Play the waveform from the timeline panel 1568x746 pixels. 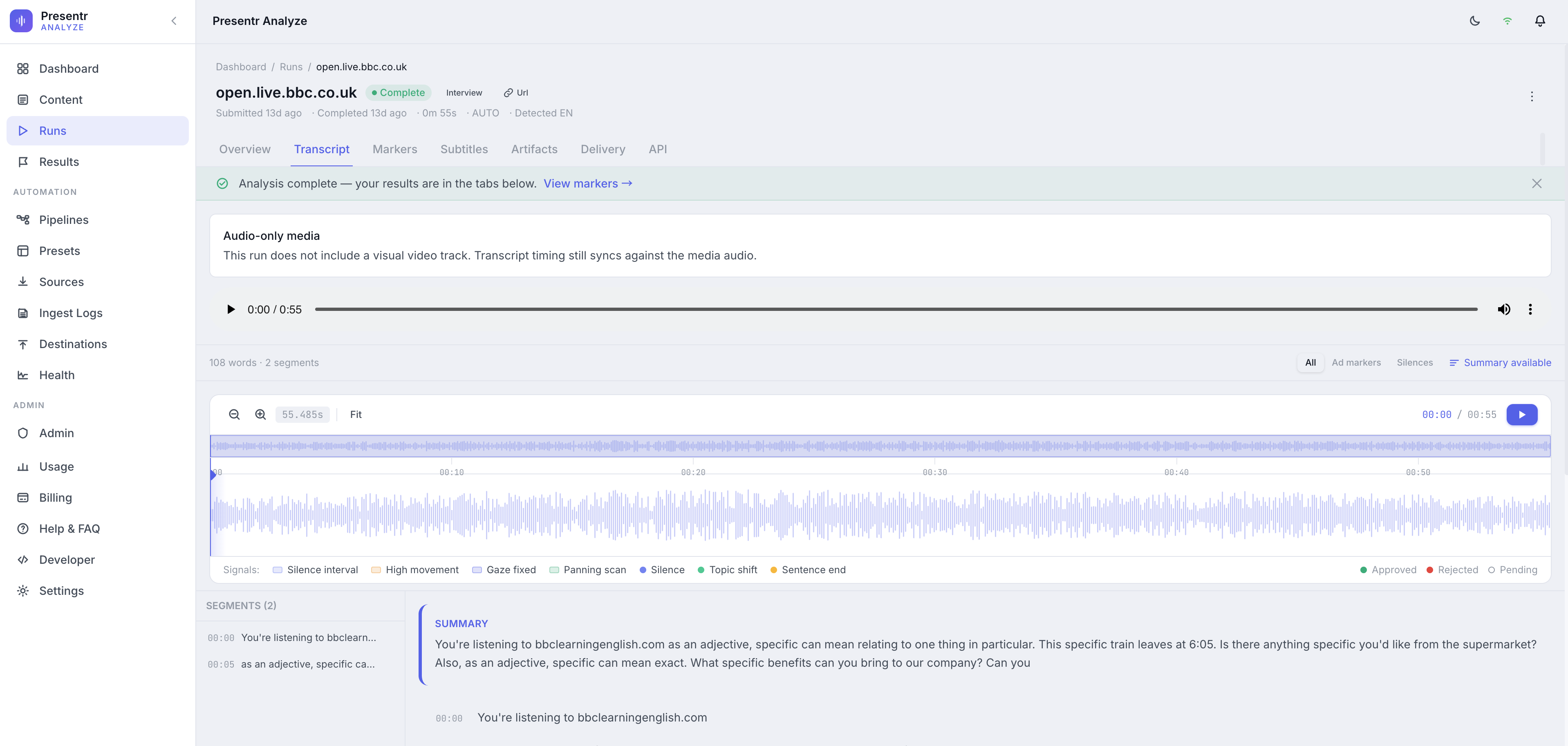click(x=1522, y=414)
